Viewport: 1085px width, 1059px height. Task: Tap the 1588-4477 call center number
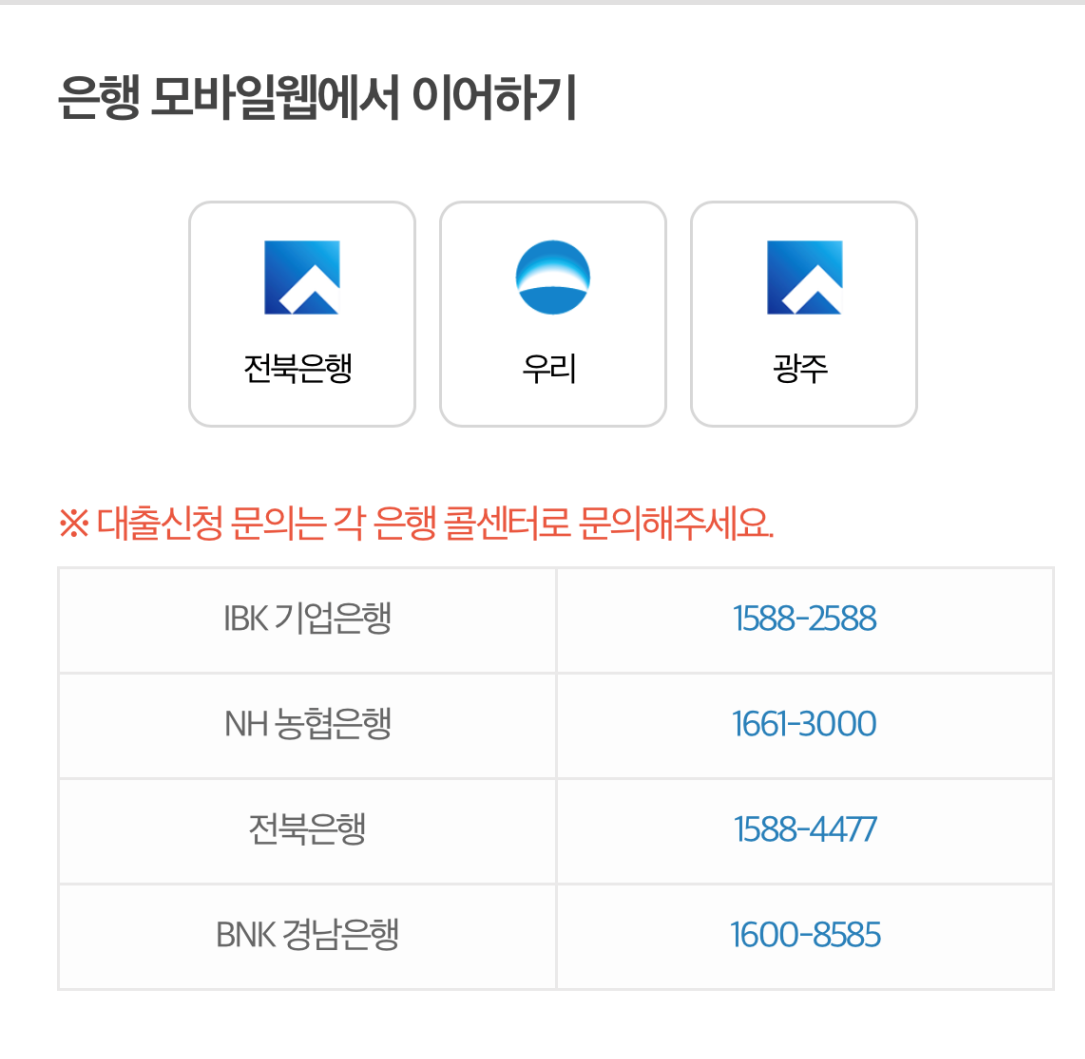pos(804,830)
